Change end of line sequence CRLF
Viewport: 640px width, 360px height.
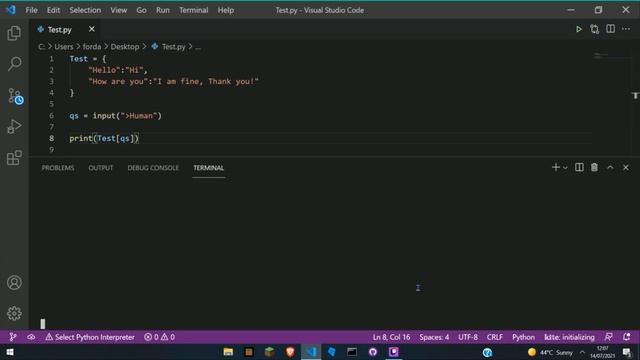pos(495,337)
